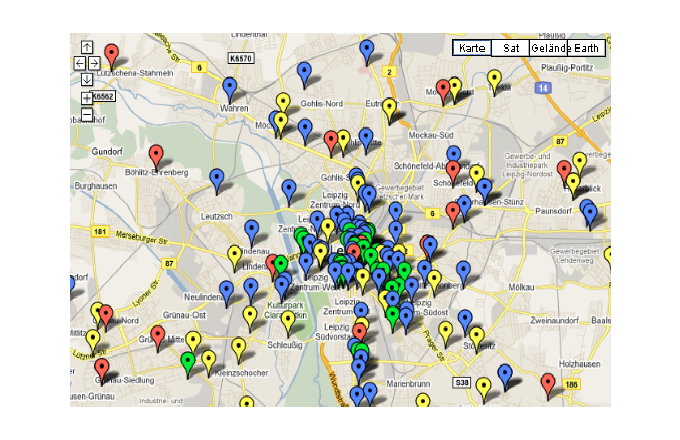680x440 pixels.
Task: Switch to the Karte map view
Action: click(x=472, y=48)
